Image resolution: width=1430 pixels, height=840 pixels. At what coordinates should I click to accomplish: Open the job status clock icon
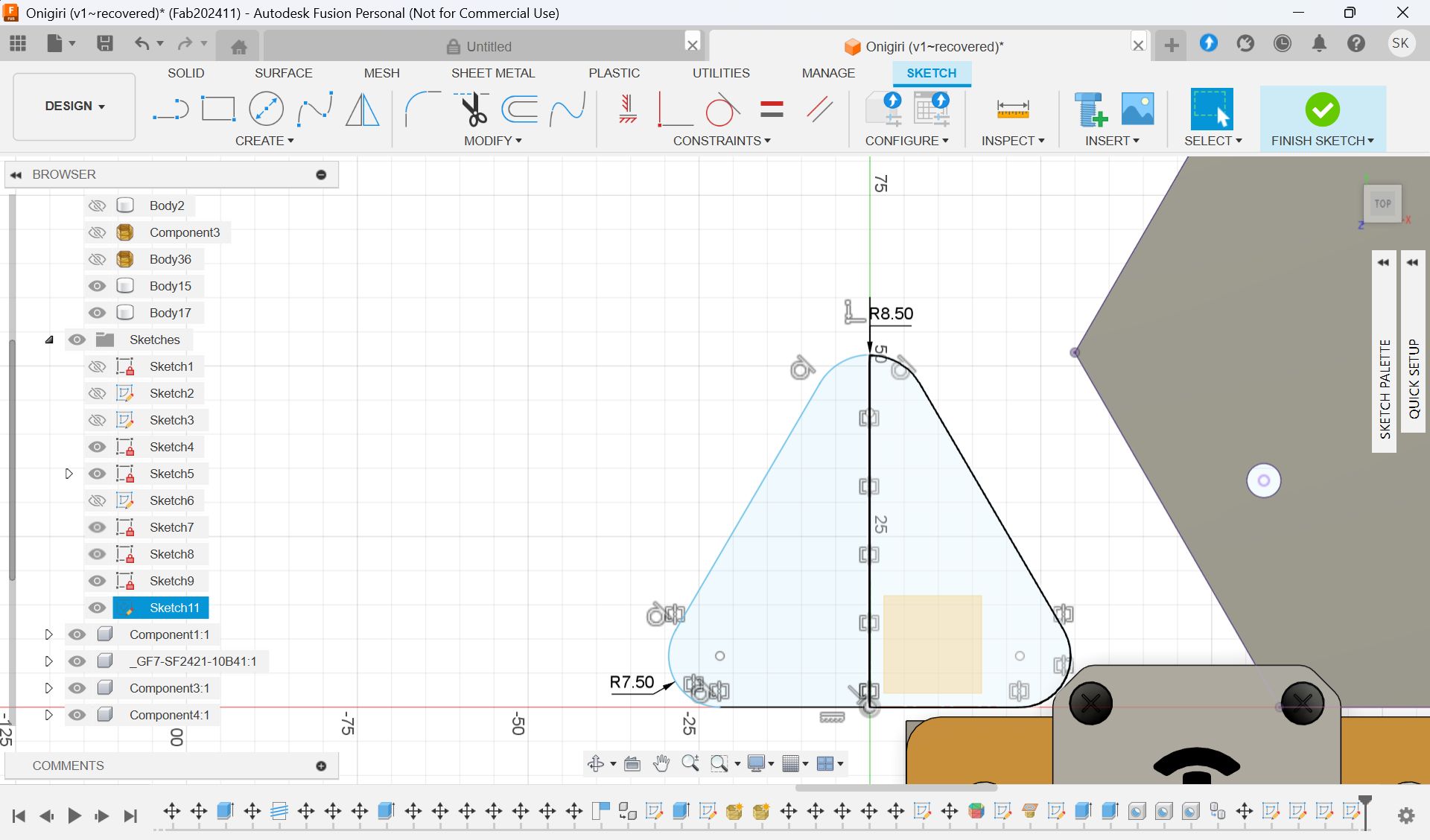1282,44
